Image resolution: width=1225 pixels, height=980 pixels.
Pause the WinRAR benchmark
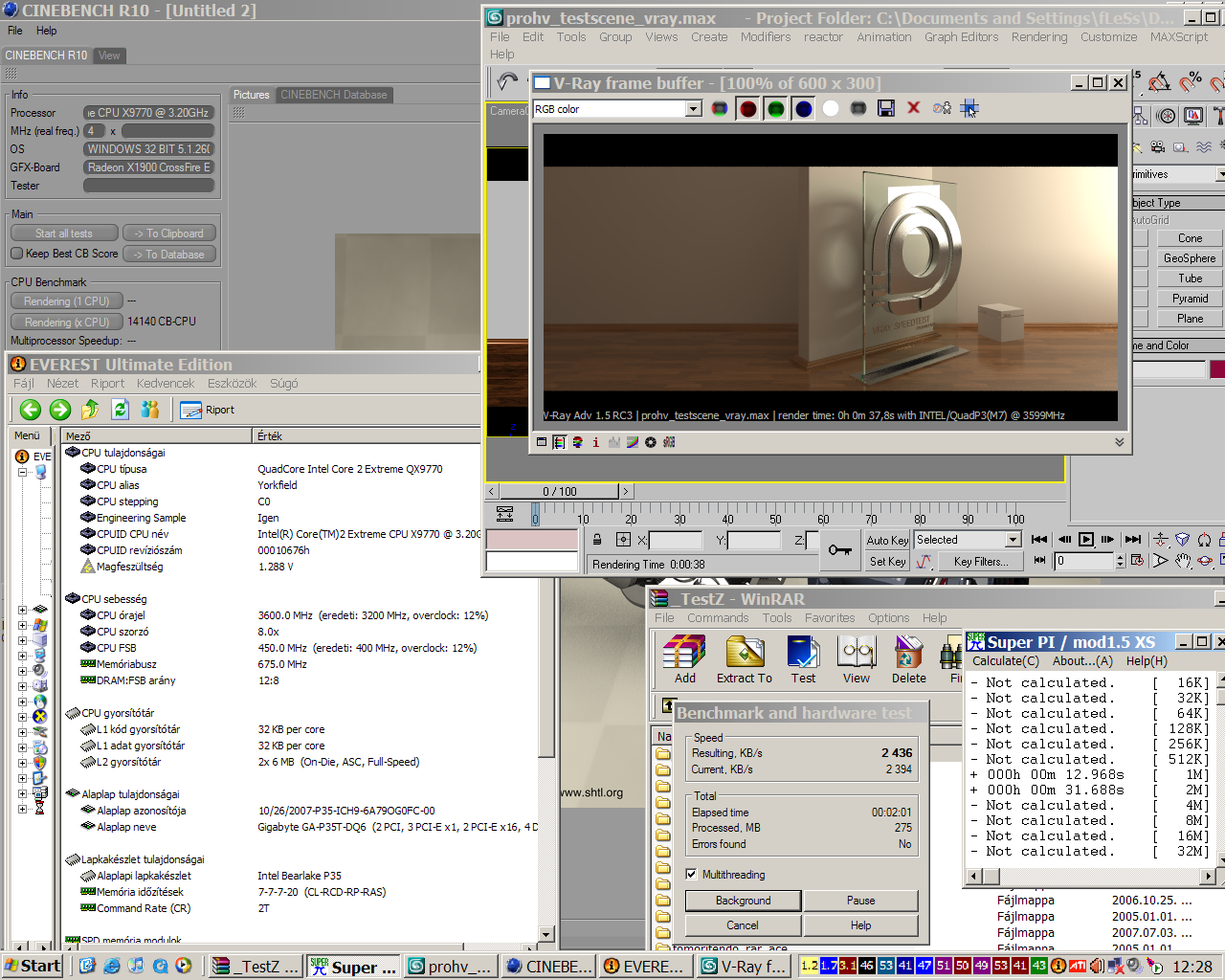point(860,901)
